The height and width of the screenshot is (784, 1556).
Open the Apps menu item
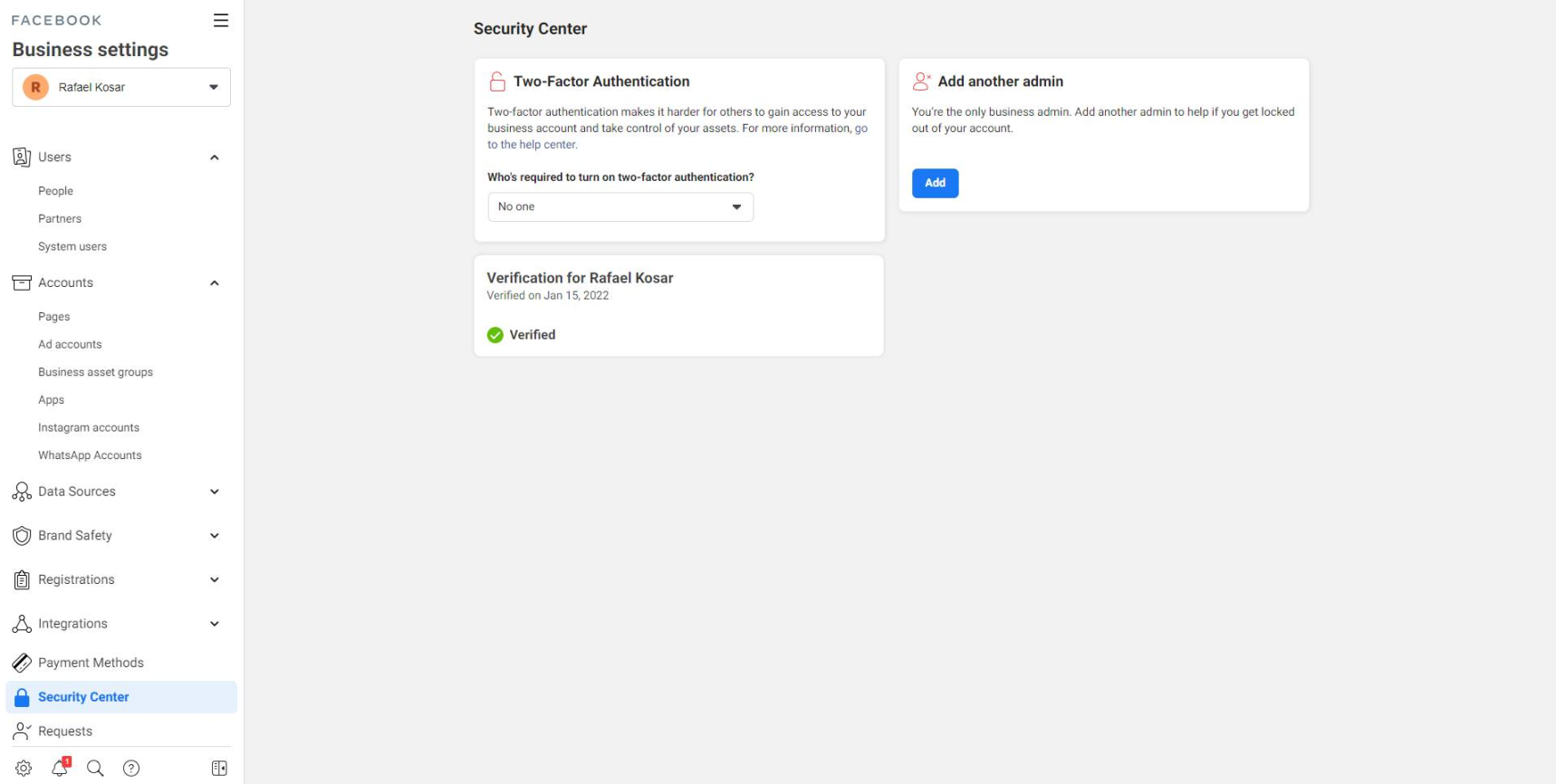coord(51,400)
